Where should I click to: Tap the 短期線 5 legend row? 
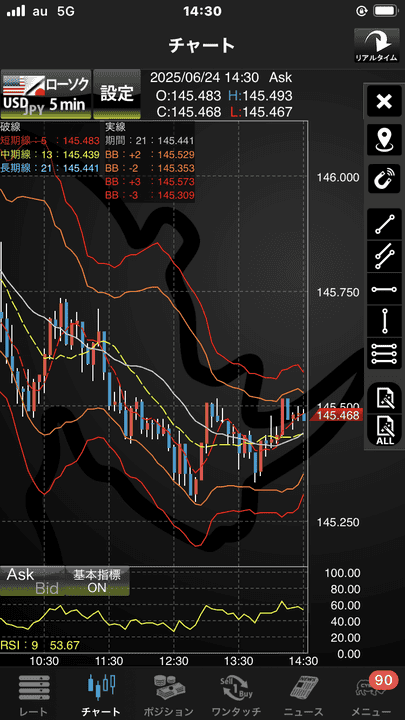pyautogui.click(x=50, y=141)
